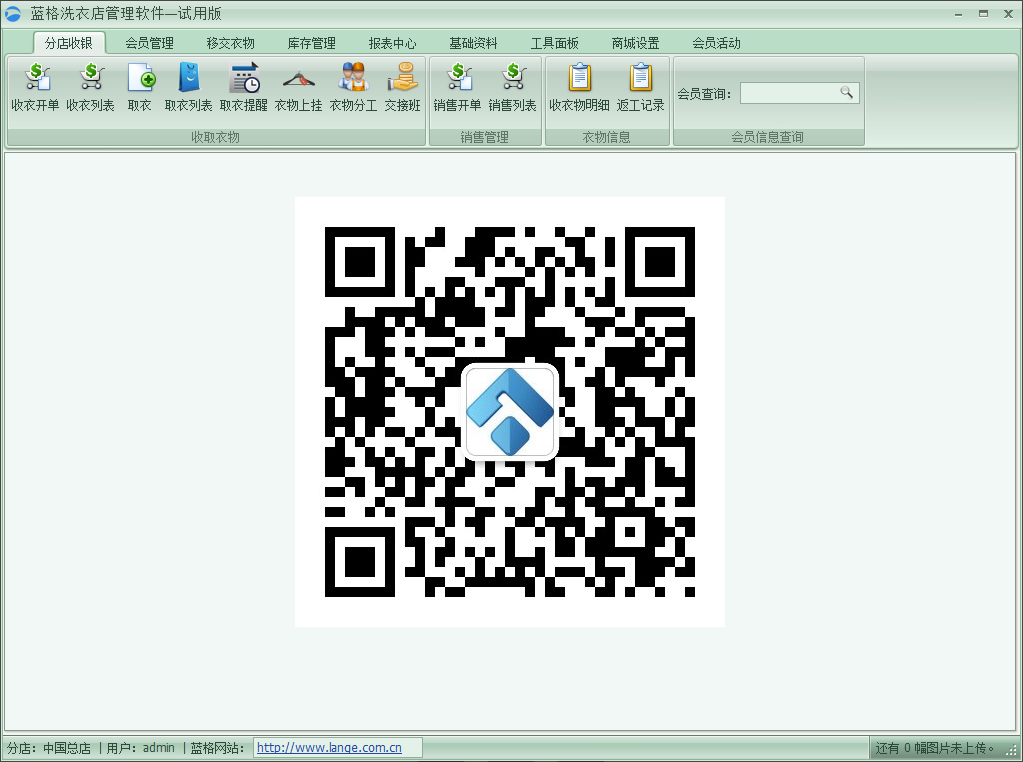Click the 分店: 中国总店 status text
Viewport: 1023px width, 762px height.
pos(49,748)
